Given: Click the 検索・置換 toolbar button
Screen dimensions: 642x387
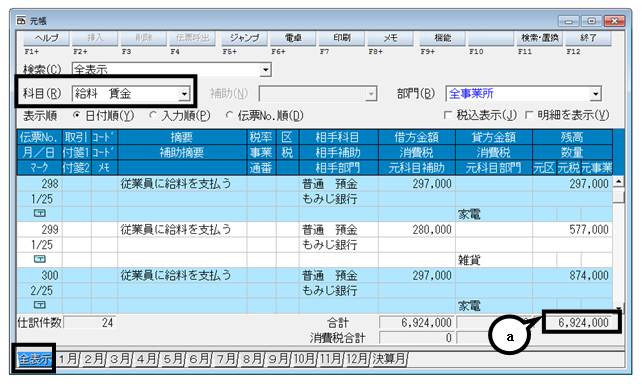Looking at the screenshot, I should (x=539, y=38).
